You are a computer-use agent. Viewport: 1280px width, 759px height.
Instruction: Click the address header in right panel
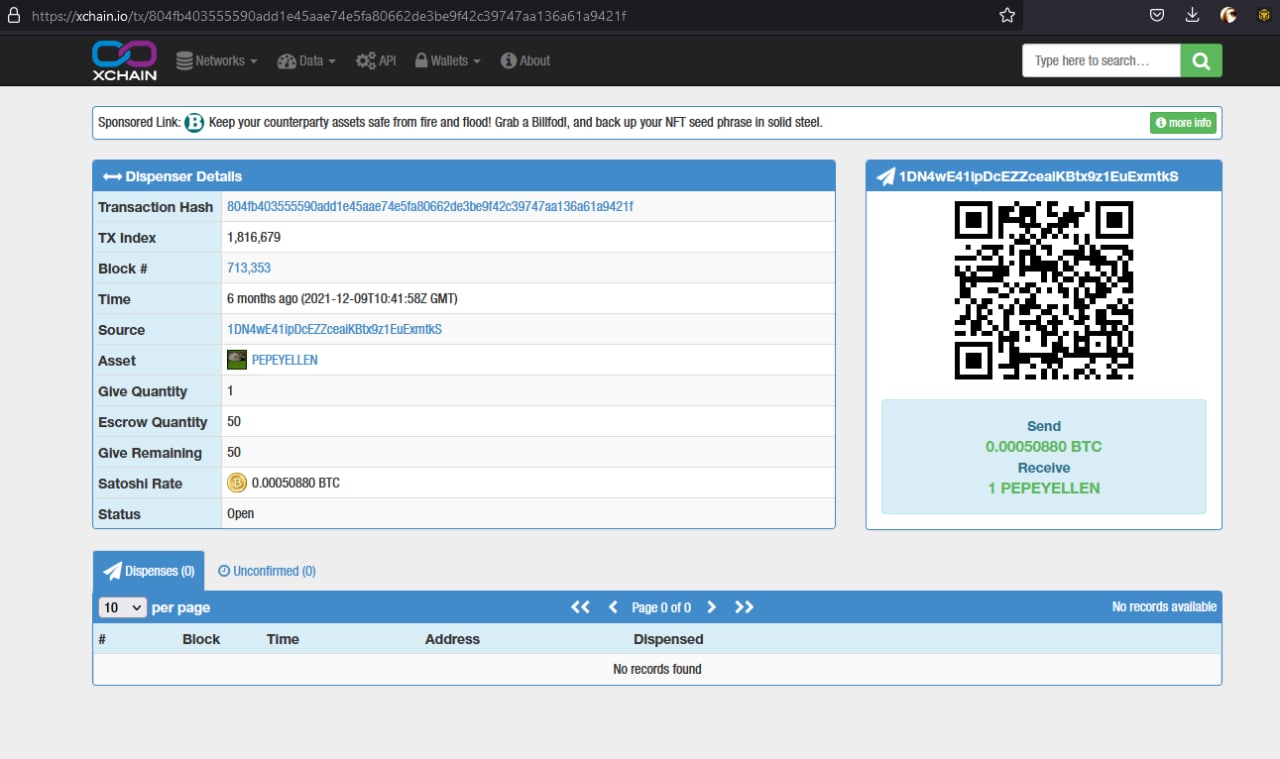coord(1039,176)
